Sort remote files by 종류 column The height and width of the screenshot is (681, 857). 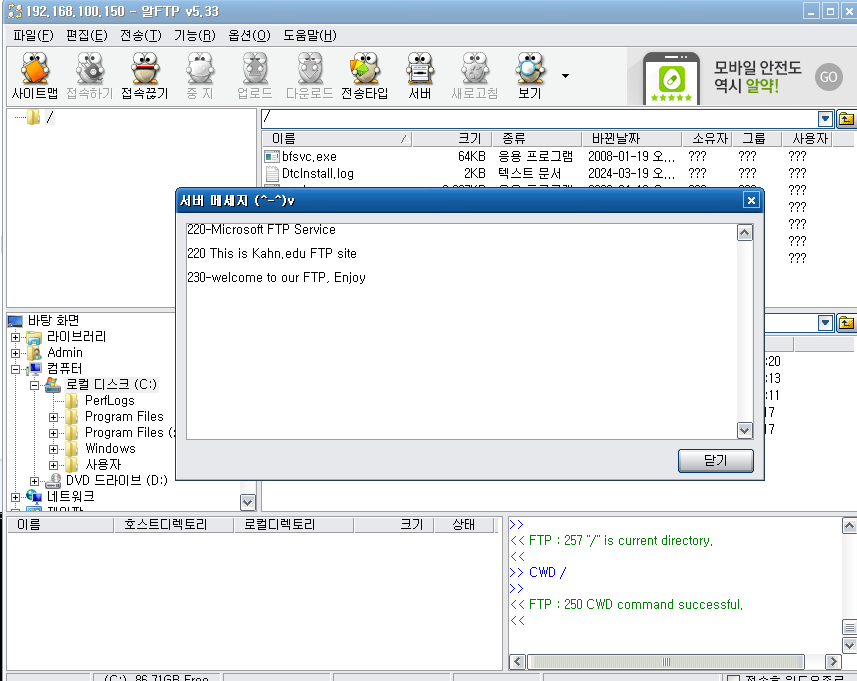click(x=537, y=139)
